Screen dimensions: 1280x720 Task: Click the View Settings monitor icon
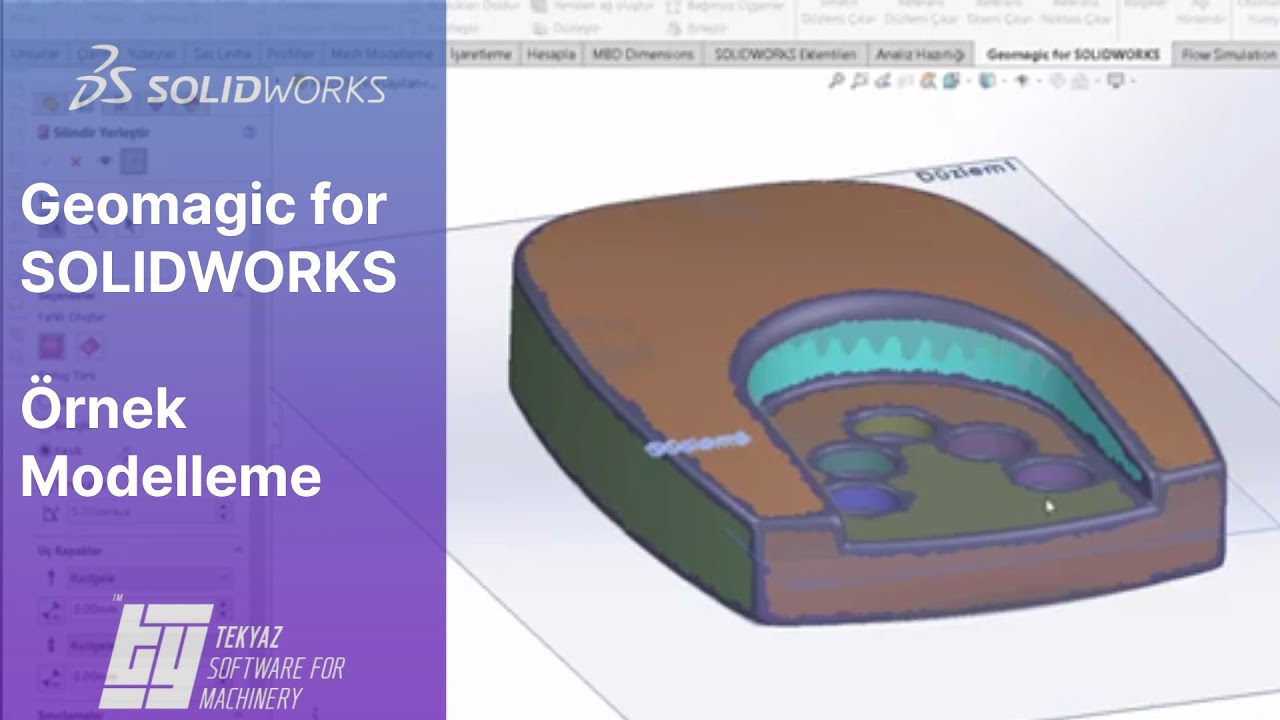coord(1115,85)
